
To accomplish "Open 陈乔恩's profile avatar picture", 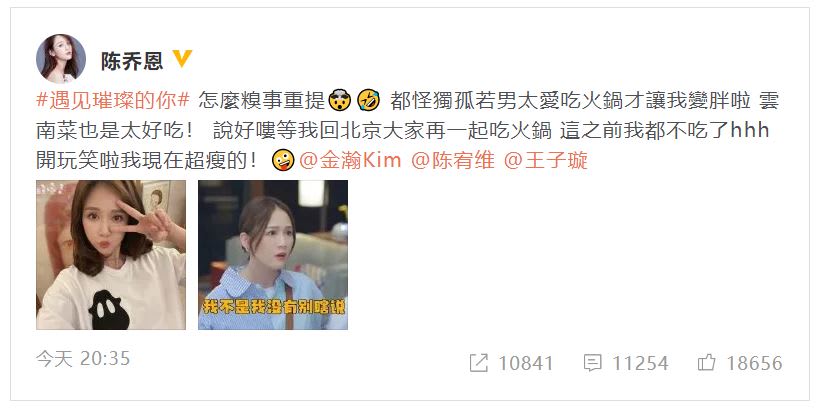I will (61, 59).
